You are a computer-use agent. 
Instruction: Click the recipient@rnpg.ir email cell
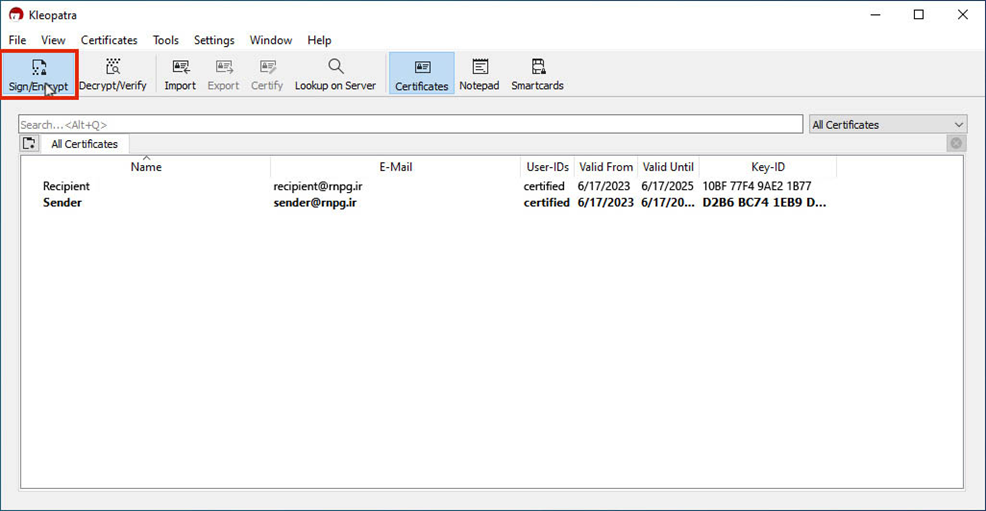tap(318, 186)
